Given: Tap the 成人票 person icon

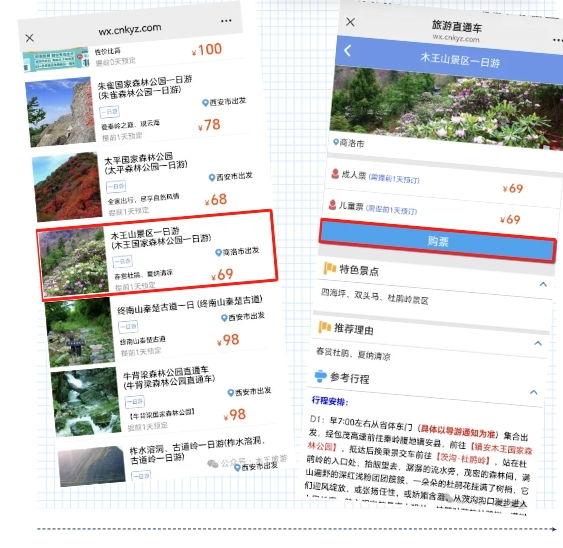Looking at the screenshot, I should (335, 174).
